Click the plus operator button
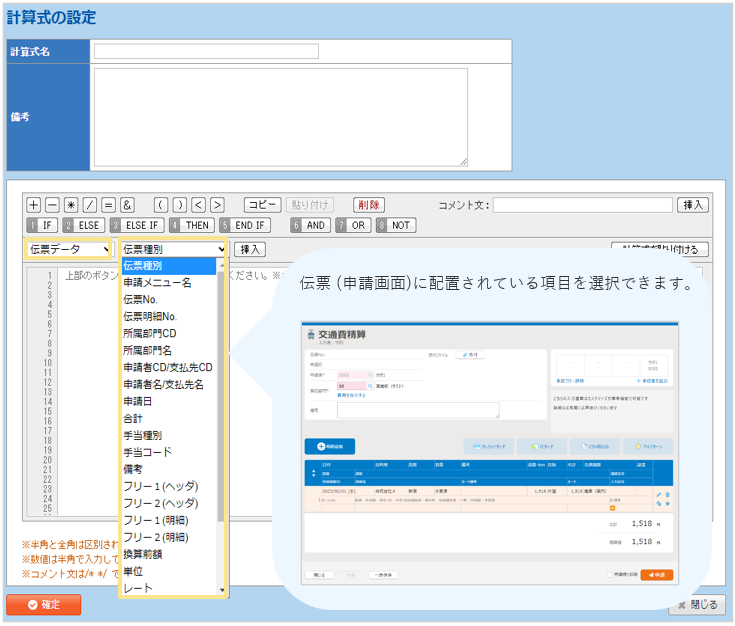The height and width of the screenshot is (626, 735). click(x=34, y=205)
